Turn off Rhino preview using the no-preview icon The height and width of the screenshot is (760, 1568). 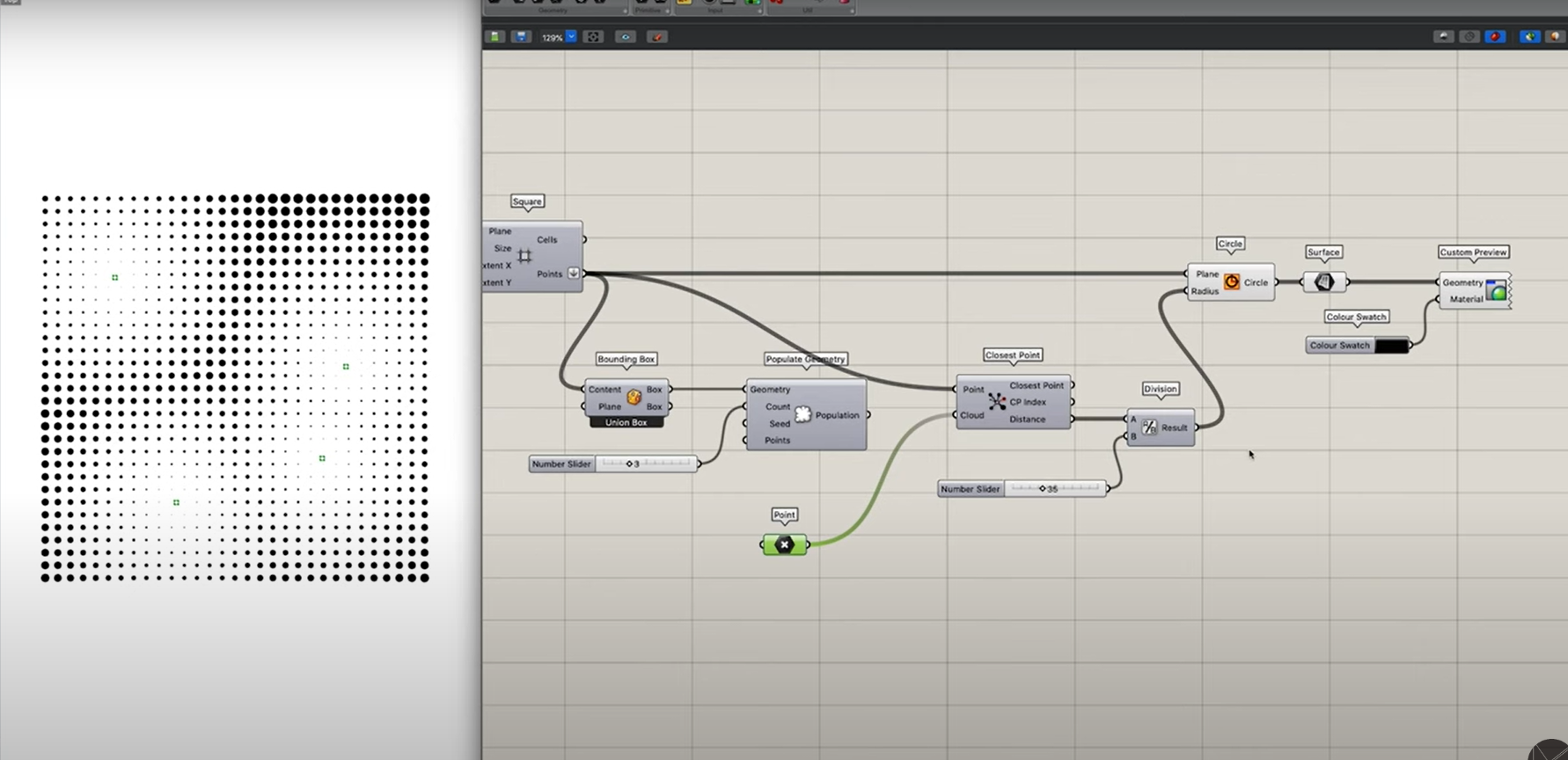[1444, 37]
